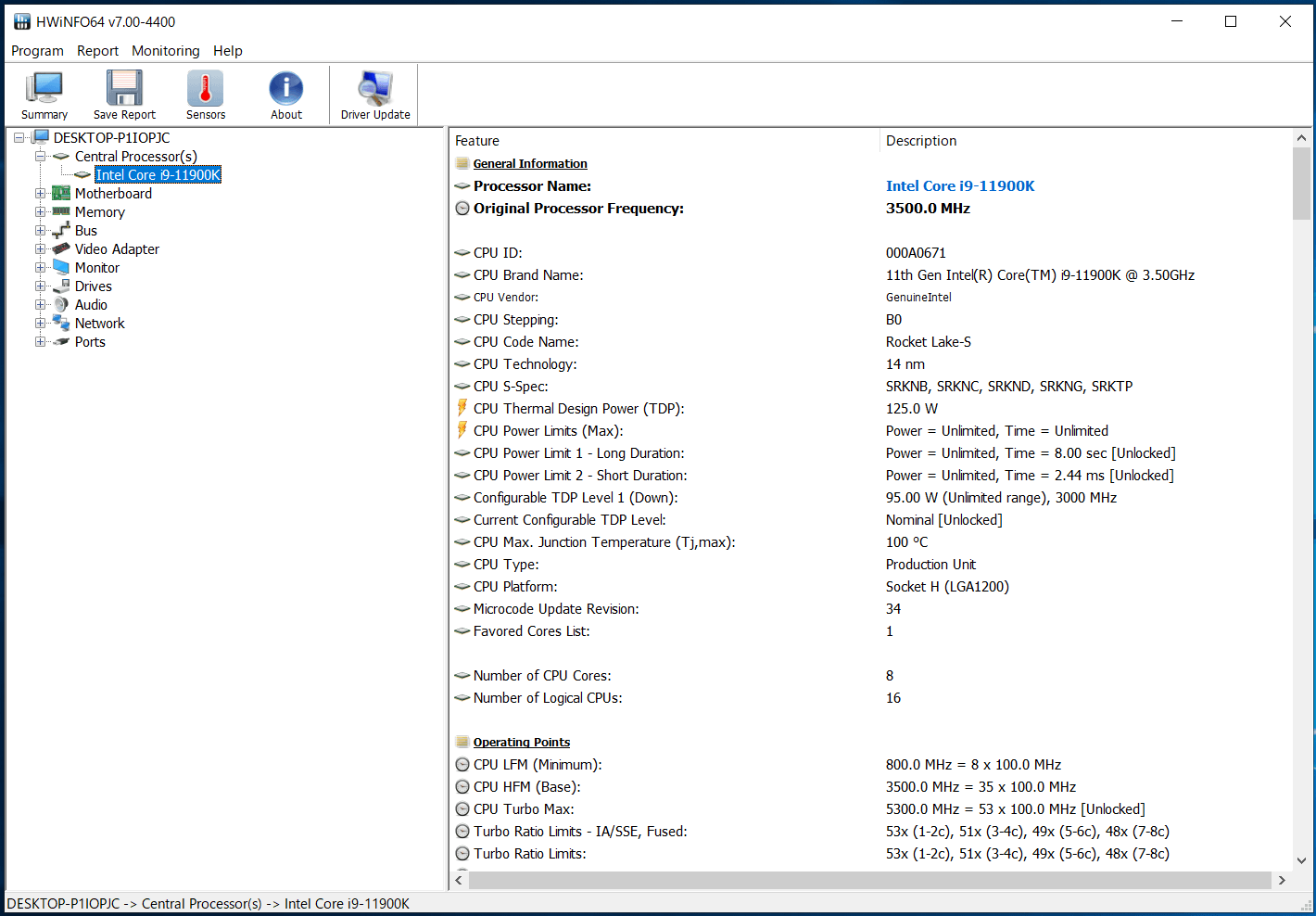1316x916 pixels.
Task: Expand the Memory tree node
Action: 40,211
